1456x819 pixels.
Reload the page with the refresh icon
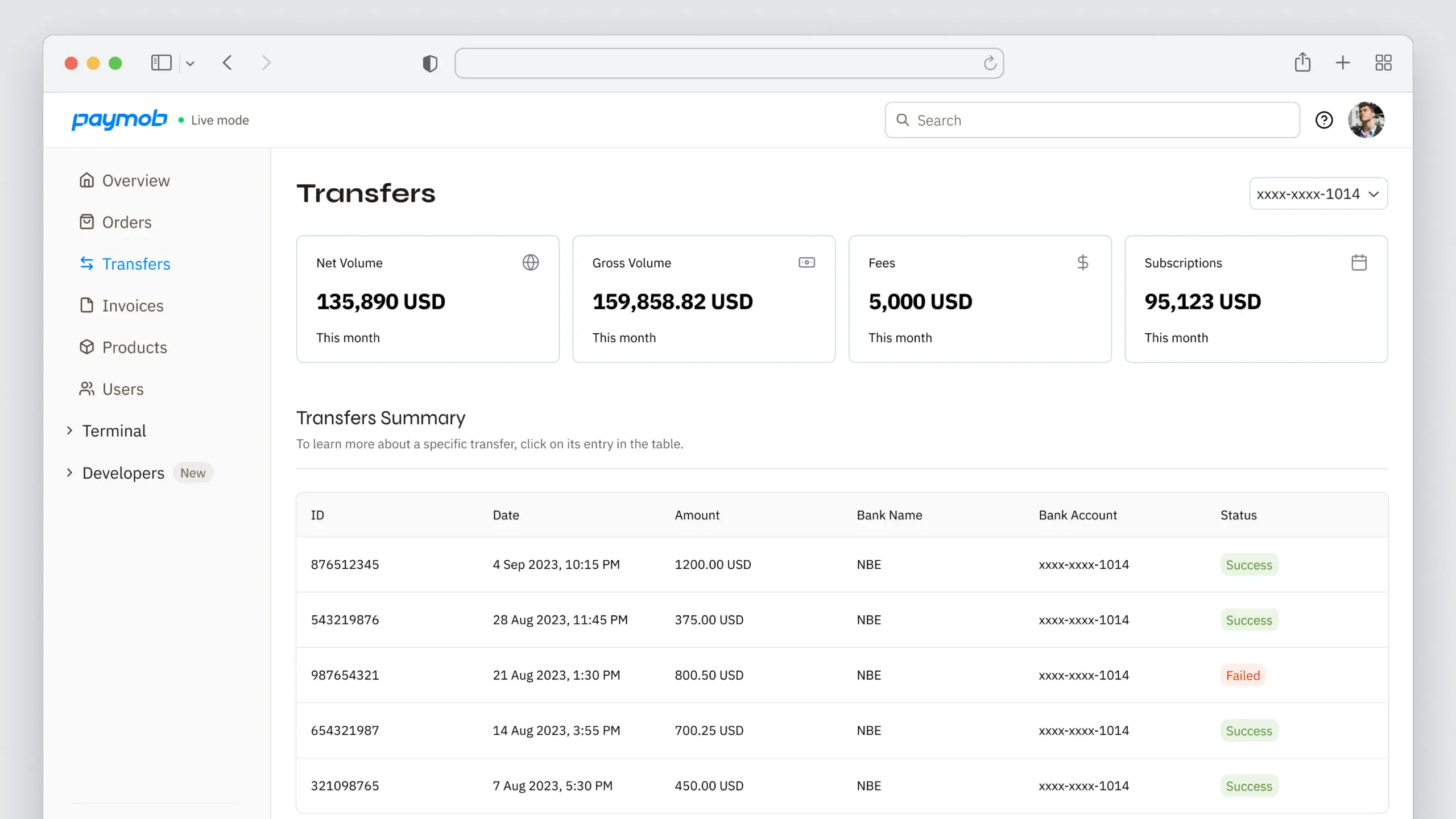coord(990,63)
